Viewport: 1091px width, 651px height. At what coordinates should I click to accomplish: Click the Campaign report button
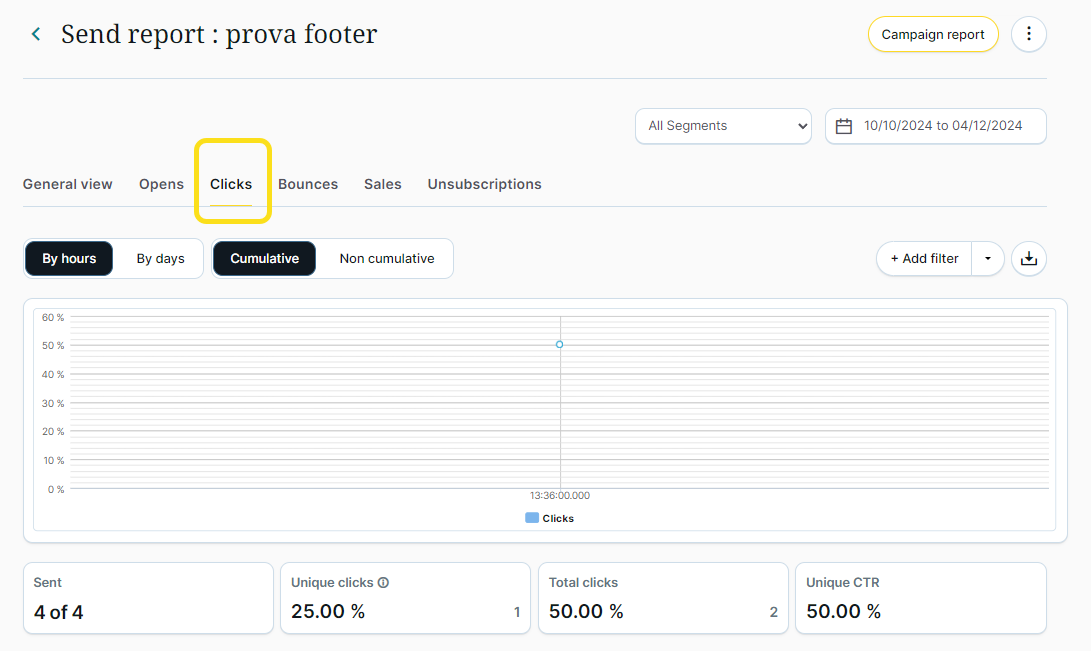click(x=932, y=34)
